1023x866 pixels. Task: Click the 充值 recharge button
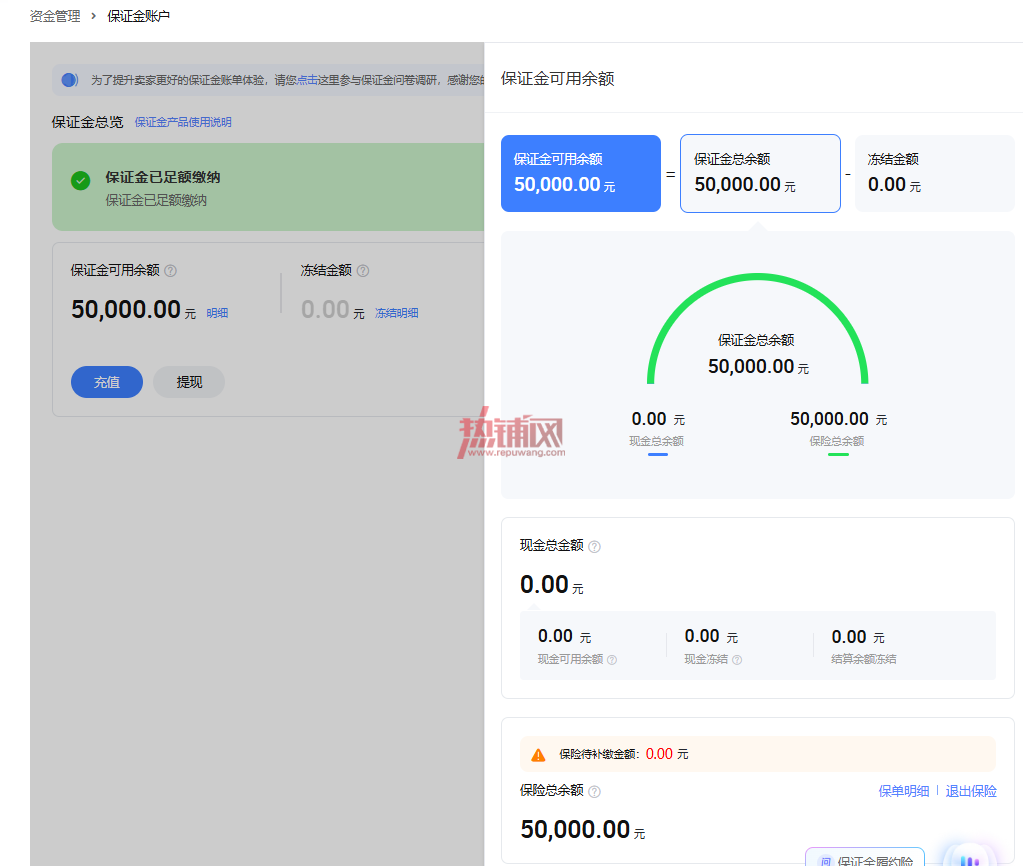tap(107, 382)
